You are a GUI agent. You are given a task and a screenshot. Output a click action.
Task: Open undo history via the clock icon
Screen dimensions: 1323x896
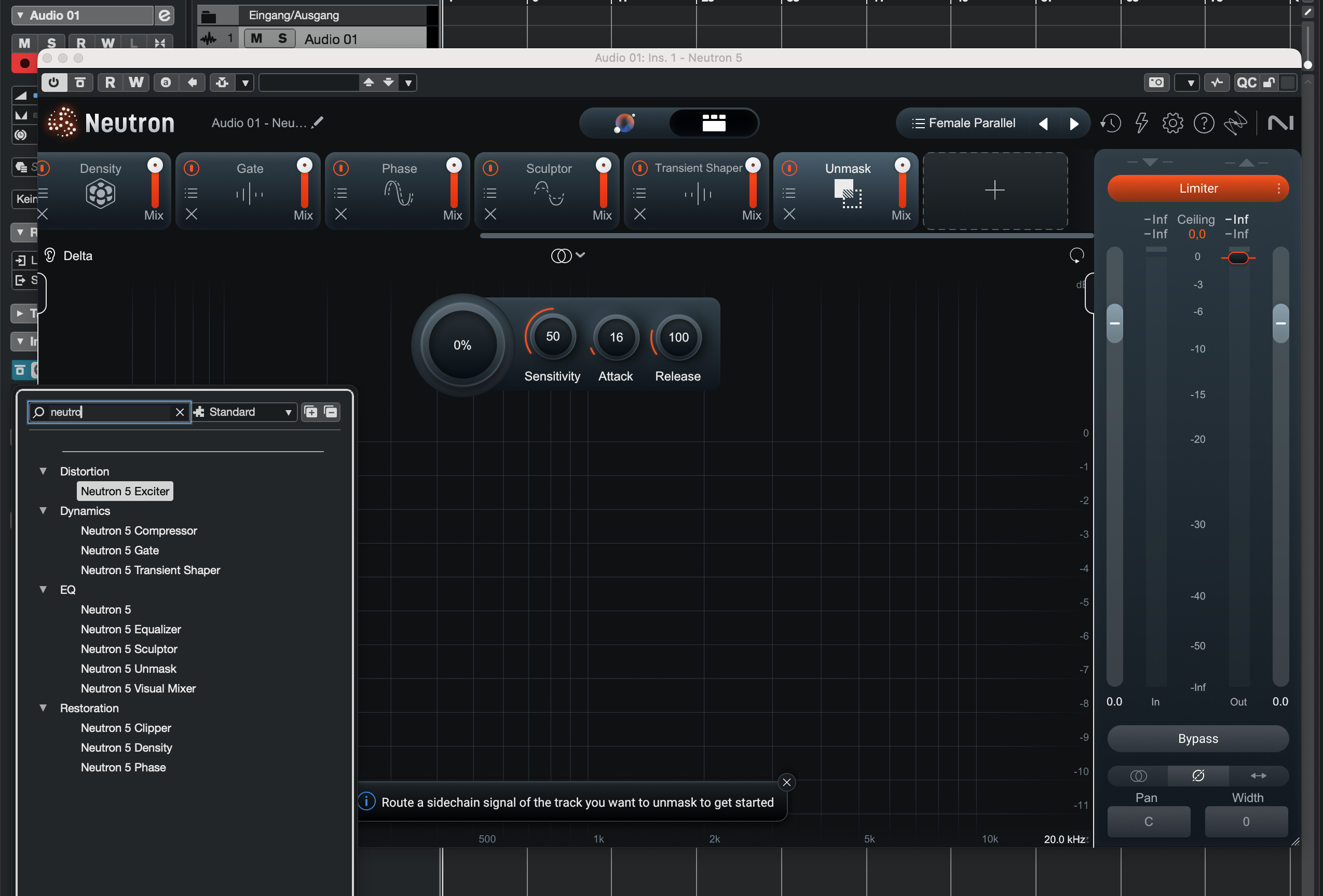coord(1111,123)
